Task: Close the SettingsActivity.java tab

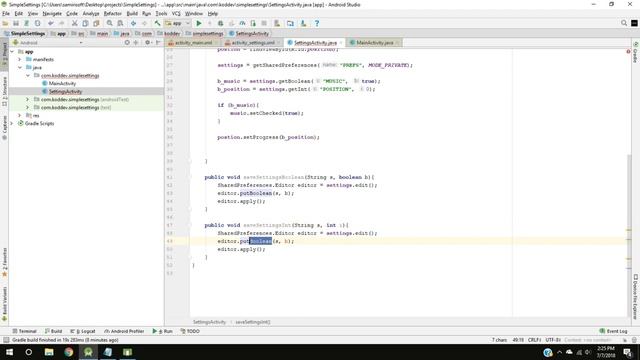Action: (341, 42)
